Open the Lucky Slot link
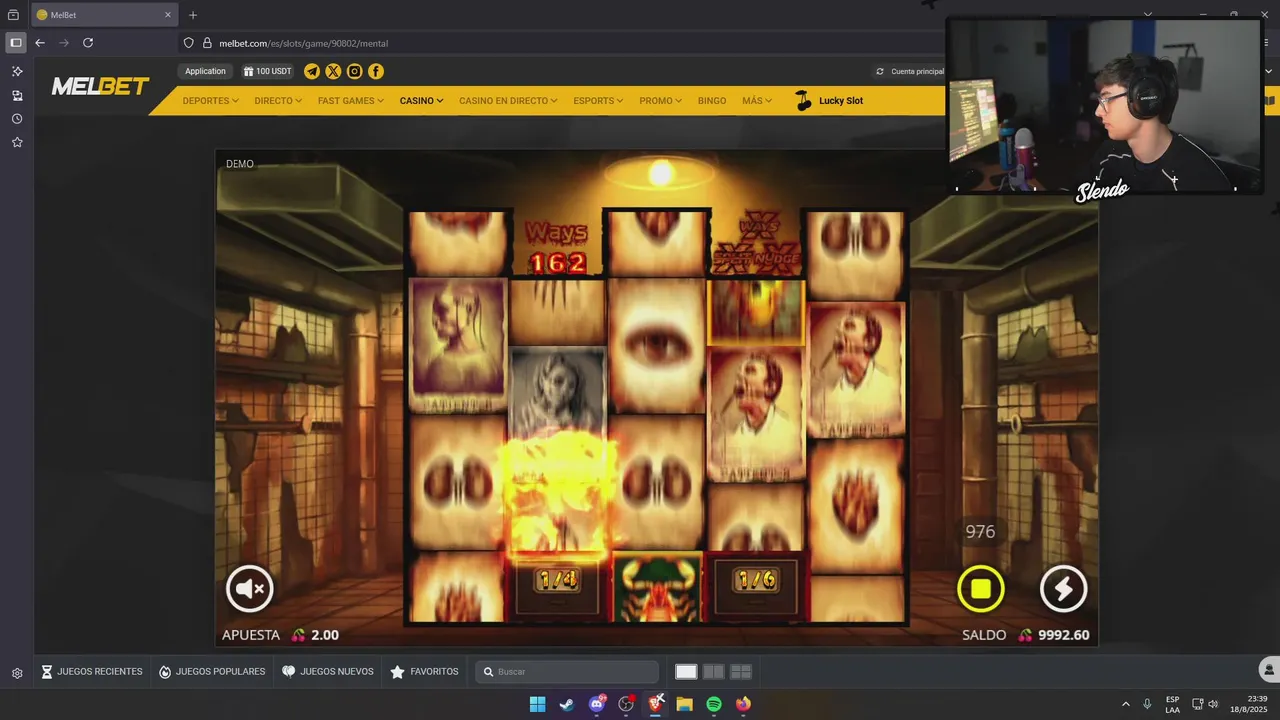 pos(829,101)
